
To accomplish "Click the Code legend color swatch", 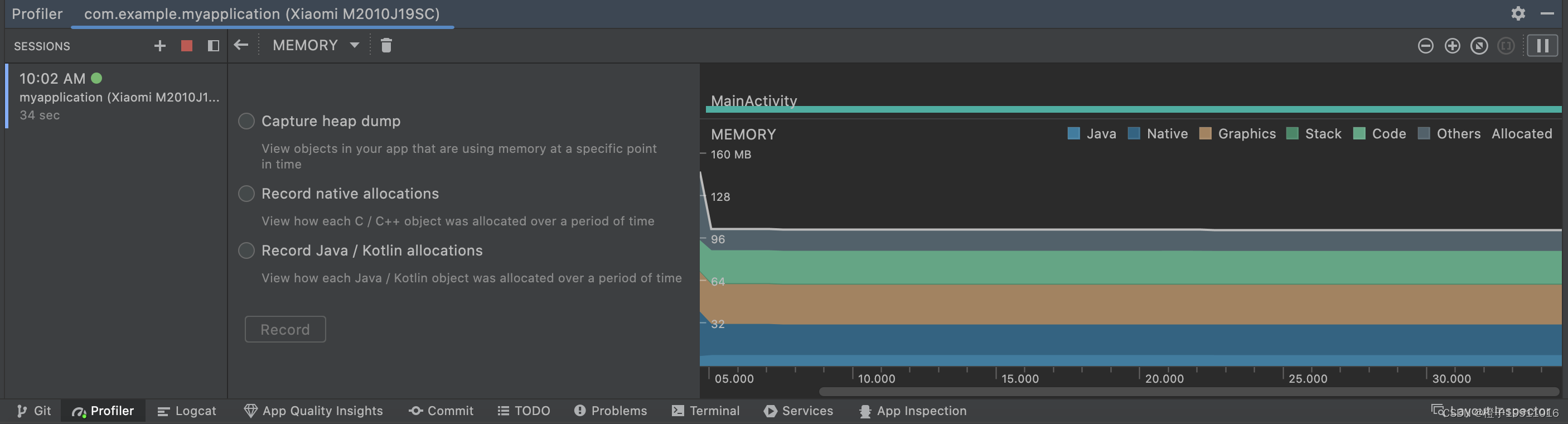I will (x=1359, y=133).
